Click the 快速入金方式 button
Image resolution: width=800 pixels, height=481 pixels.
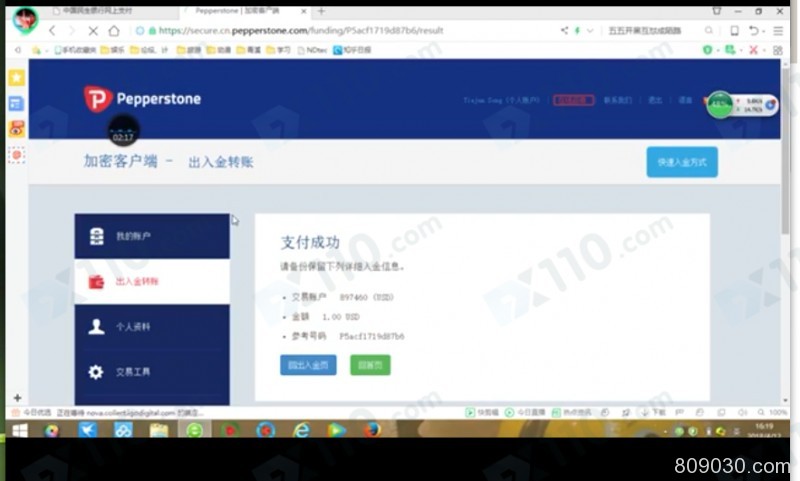(681, 162)
